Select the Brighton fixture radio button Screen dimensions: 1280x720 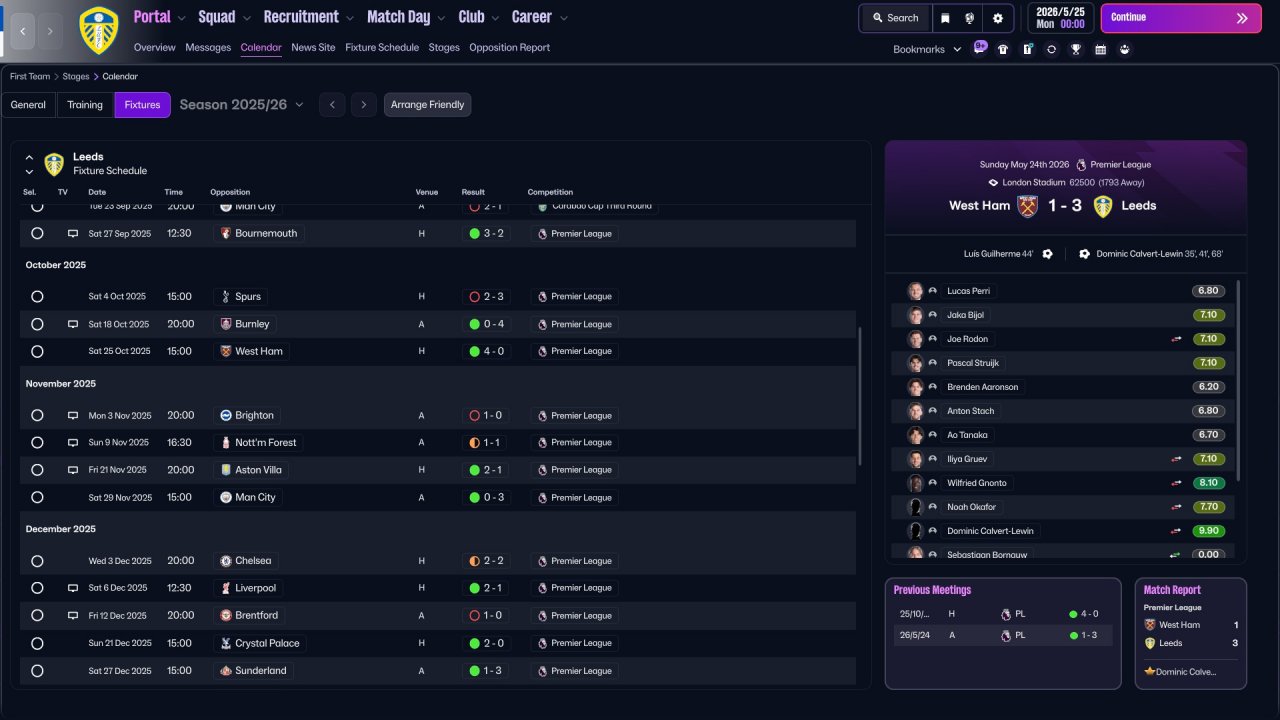click(37, 415)
